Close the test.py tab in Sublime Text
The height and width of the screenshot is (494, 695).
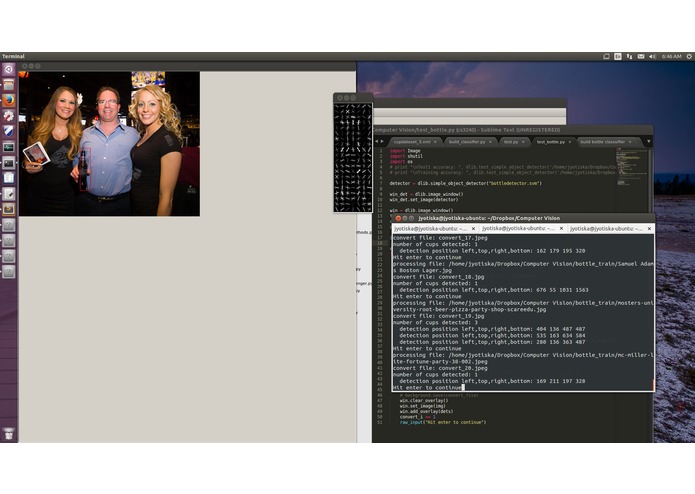tap(523, 142)
